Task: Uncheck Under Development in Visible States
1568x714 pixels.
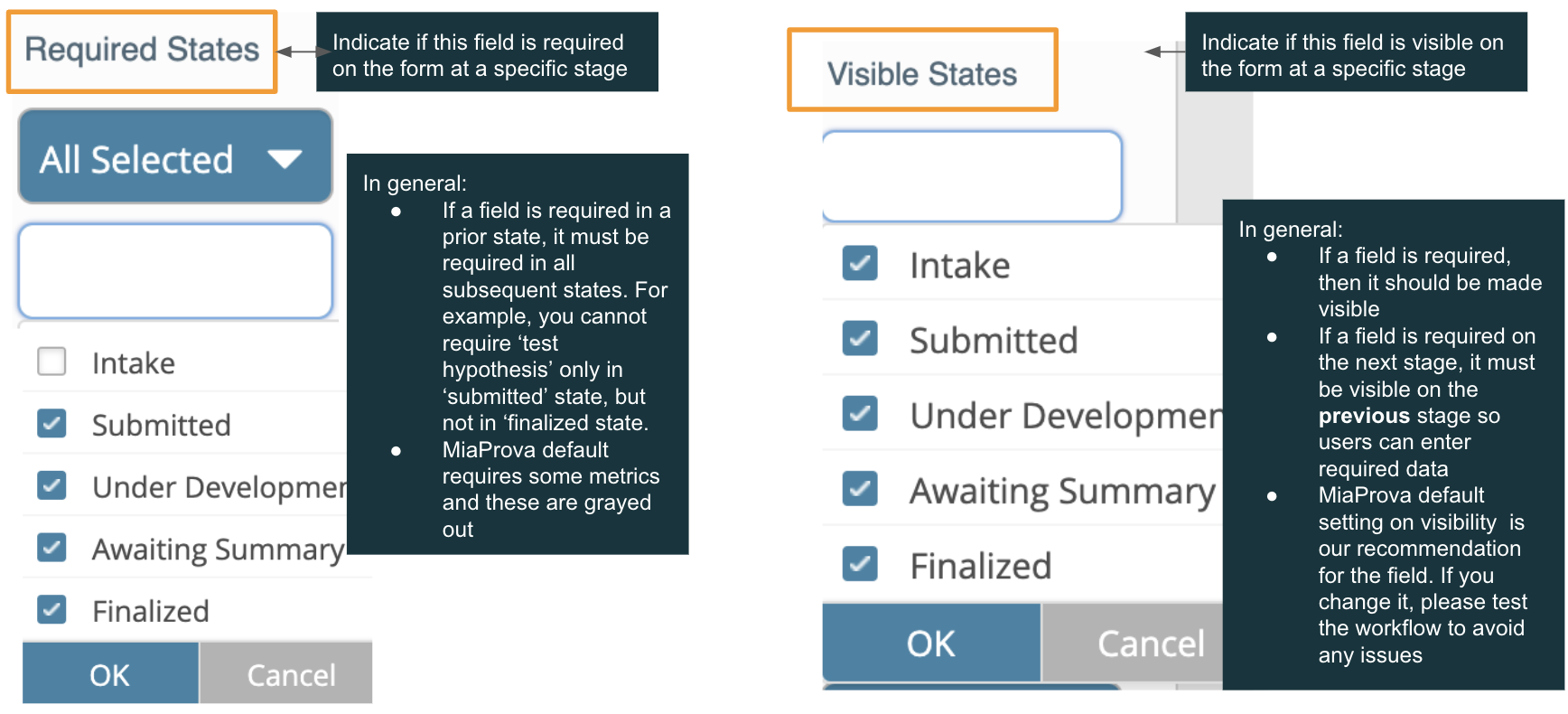Action: 860,413
